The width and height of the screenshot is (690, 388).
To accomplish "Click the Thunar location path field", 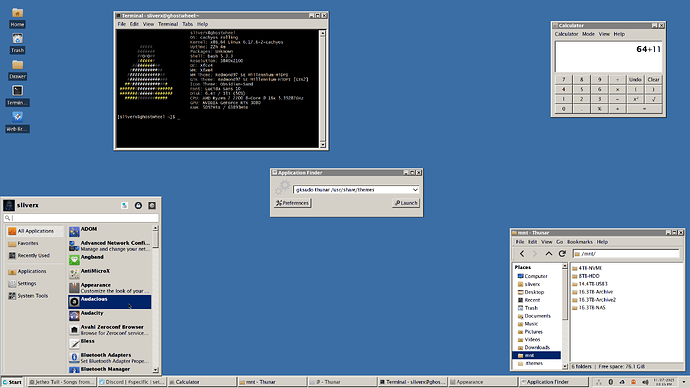I will click(x=626, y=254).
